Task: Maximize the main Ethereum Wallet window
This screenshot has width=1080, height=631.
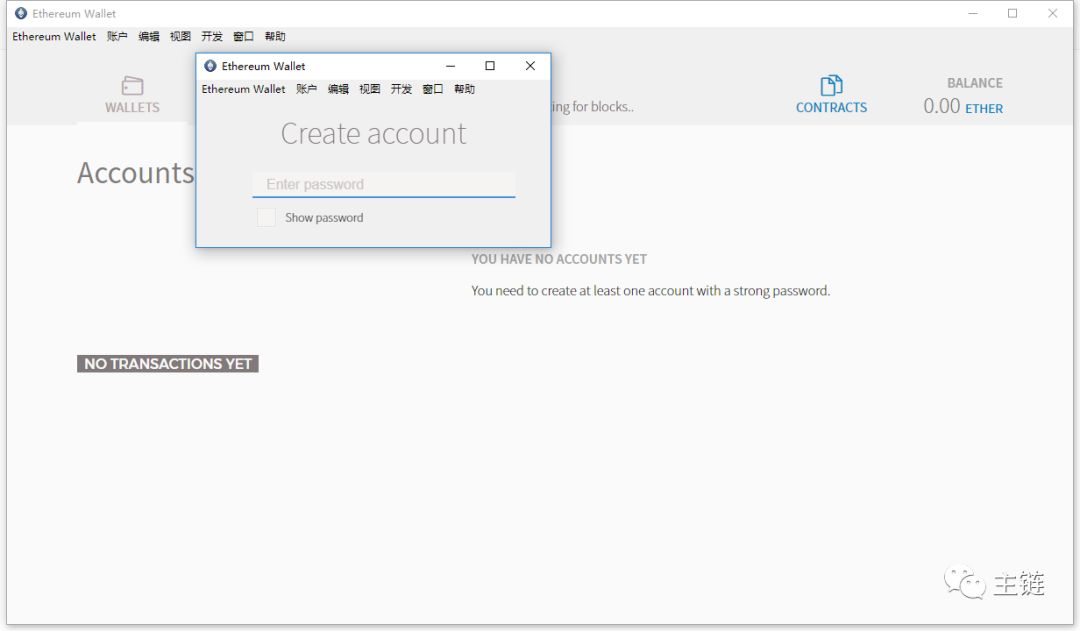Action: click(x=1012, y=13)
